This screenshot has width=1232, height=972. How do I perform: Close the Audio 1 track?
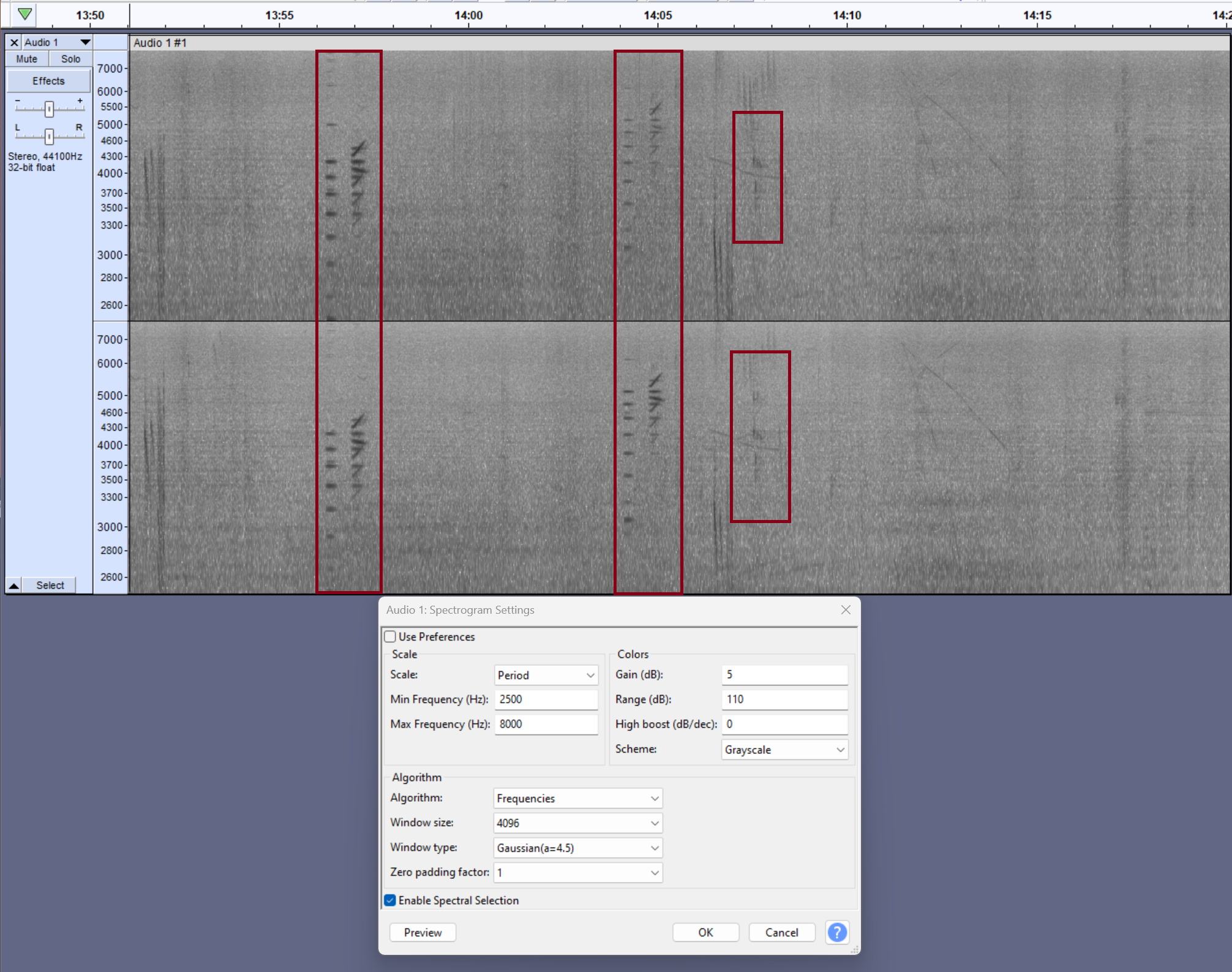(14, 42)
